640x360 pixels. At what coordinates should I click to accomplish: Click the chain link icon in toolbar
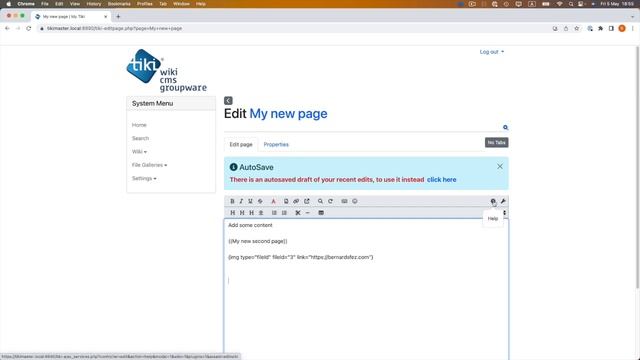tap(296, 201)
